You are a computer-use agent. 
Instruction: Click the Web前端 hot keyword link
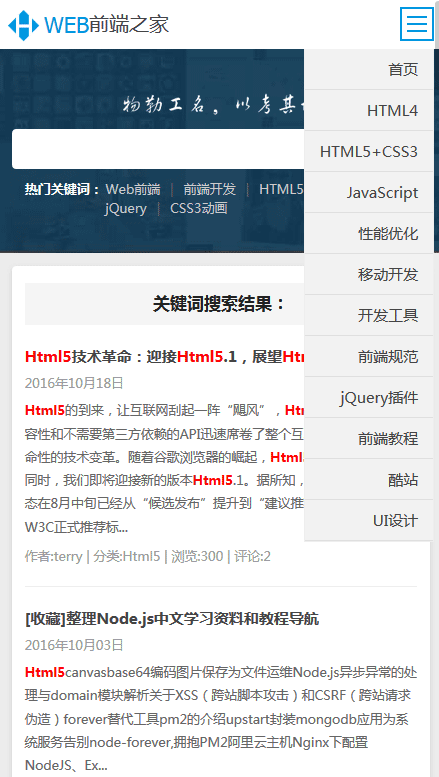pyautogui.click(x=133, y=189)
